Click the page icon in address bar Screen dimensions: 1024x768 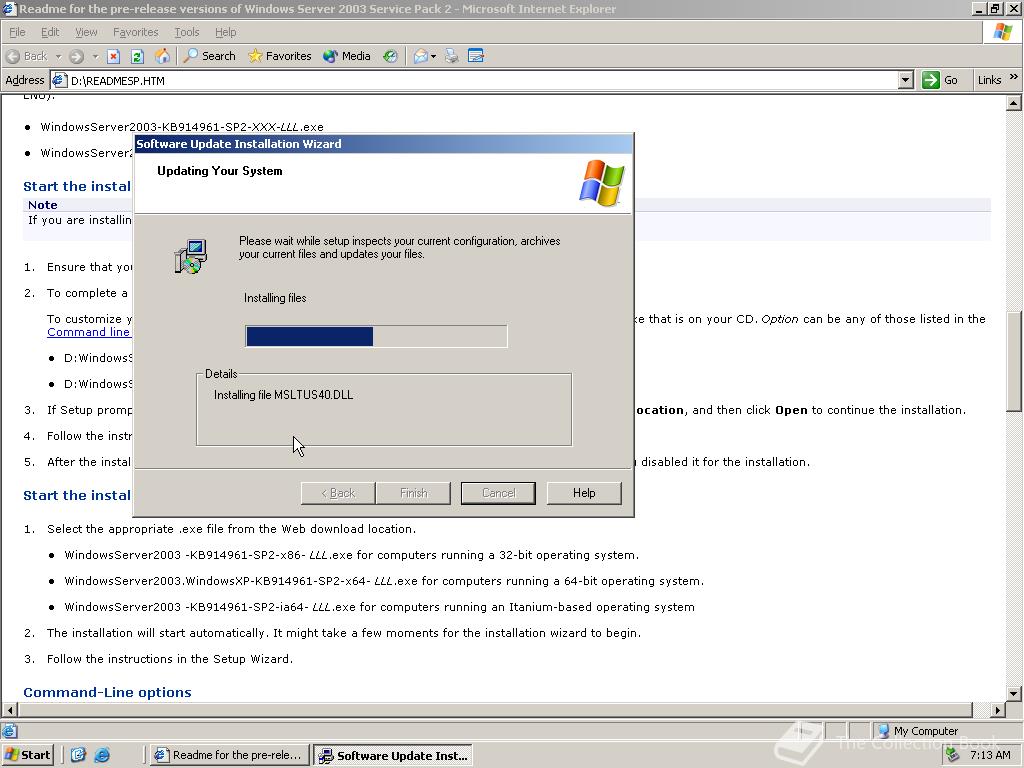click(59, 80)
